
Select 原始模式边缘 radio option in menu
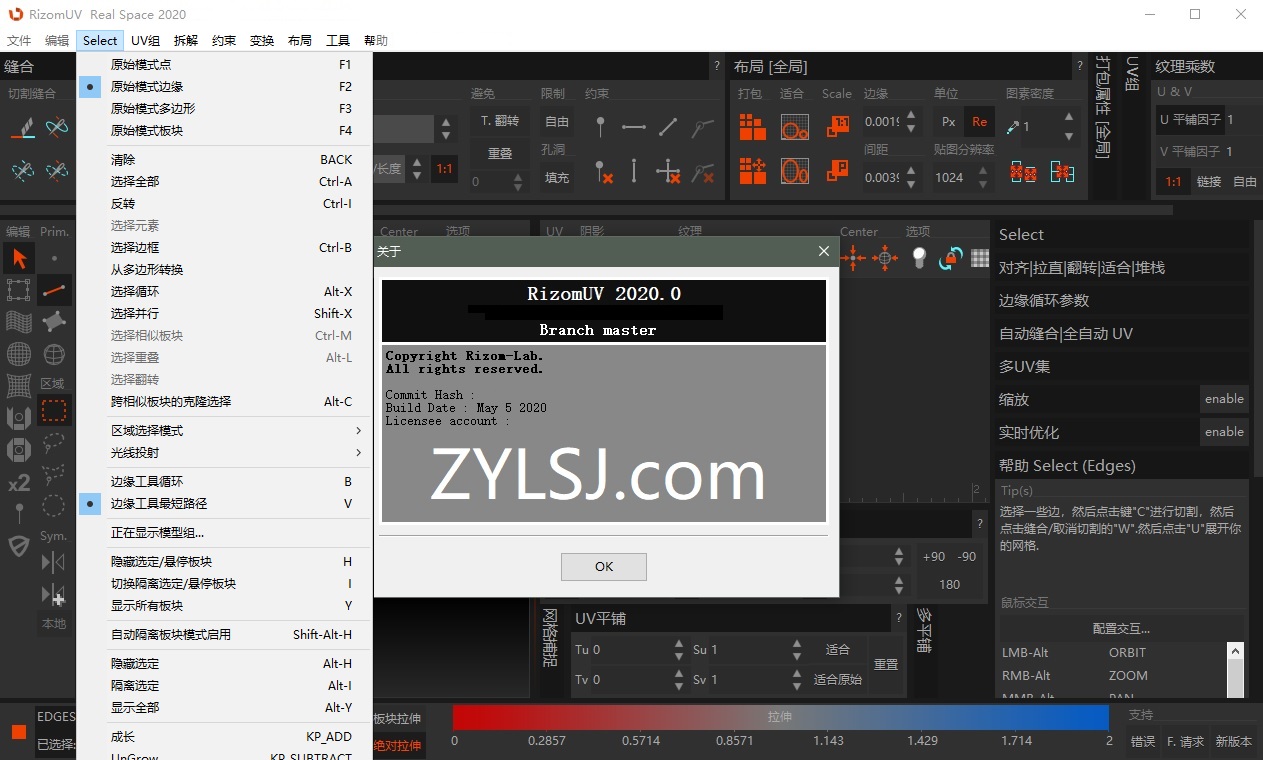224,86
